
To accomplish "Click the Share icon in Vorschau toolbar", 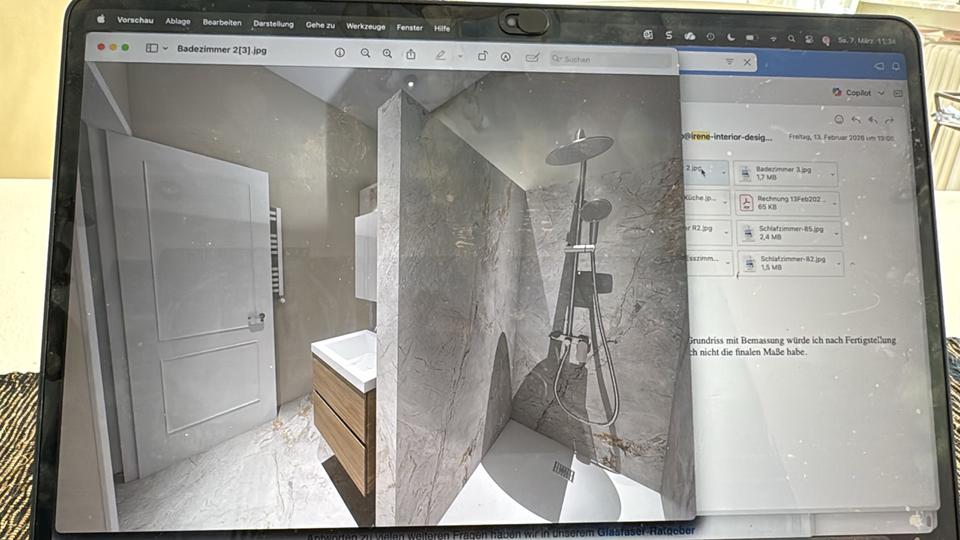I will pos(411,55).
